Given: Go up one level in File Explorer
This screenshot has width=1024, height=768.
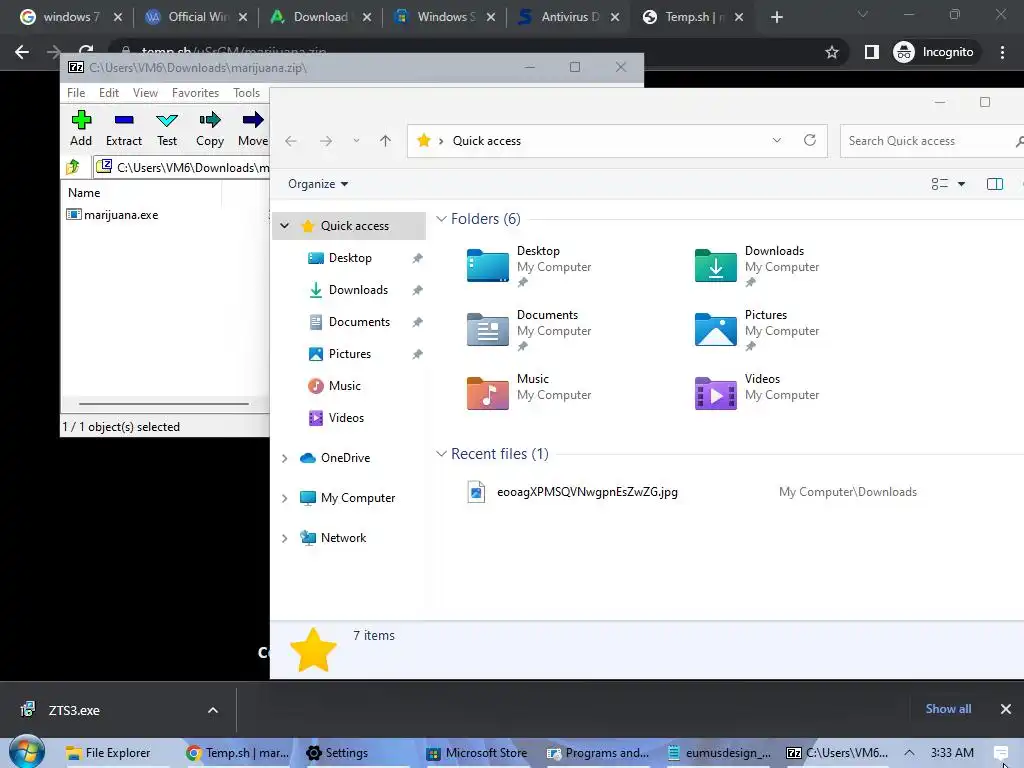Looking at the screenshot, I should point(385,140).
